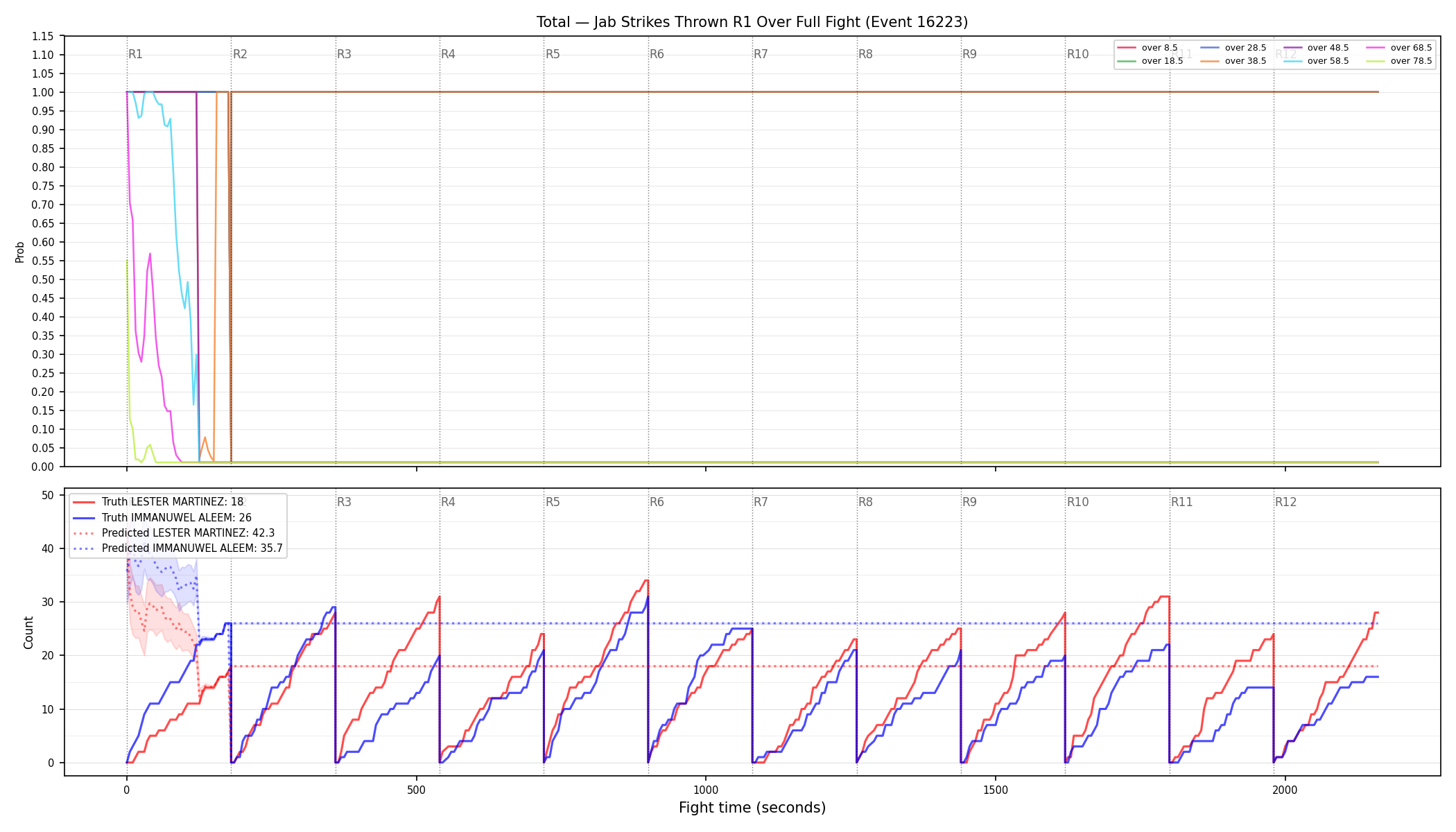Click the 1500 tick on the time axis
This screenshot has width=1456, height=832.
click(996, 790)
